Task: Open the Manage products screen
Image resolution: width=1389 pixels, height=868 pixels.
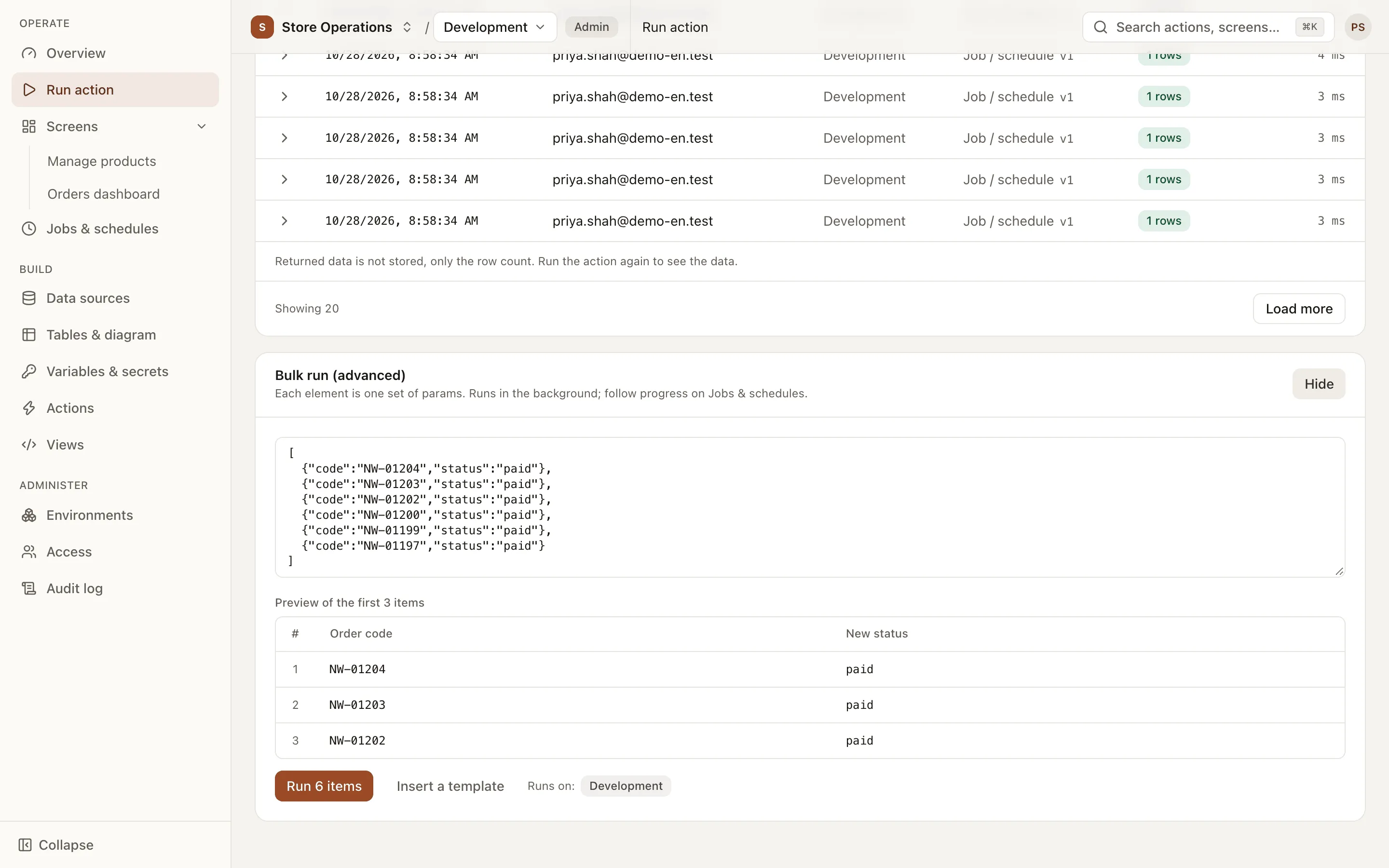Action: click(x=102, y=162)
